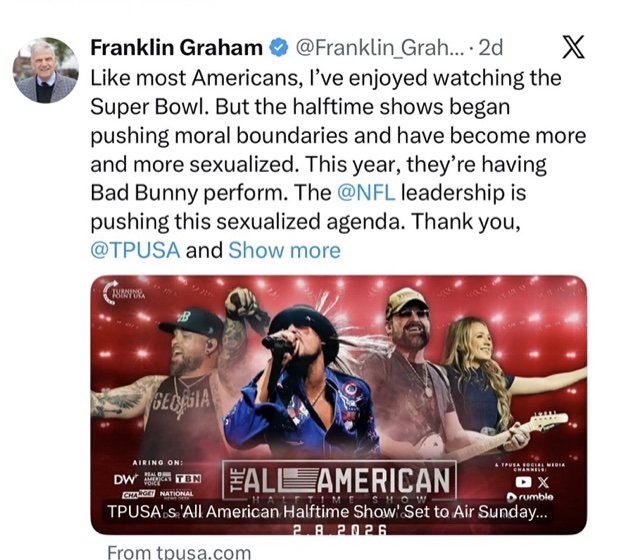624x560 pixels.
Task: Click the From tpusa.com source label
Action: pos(178,551)
